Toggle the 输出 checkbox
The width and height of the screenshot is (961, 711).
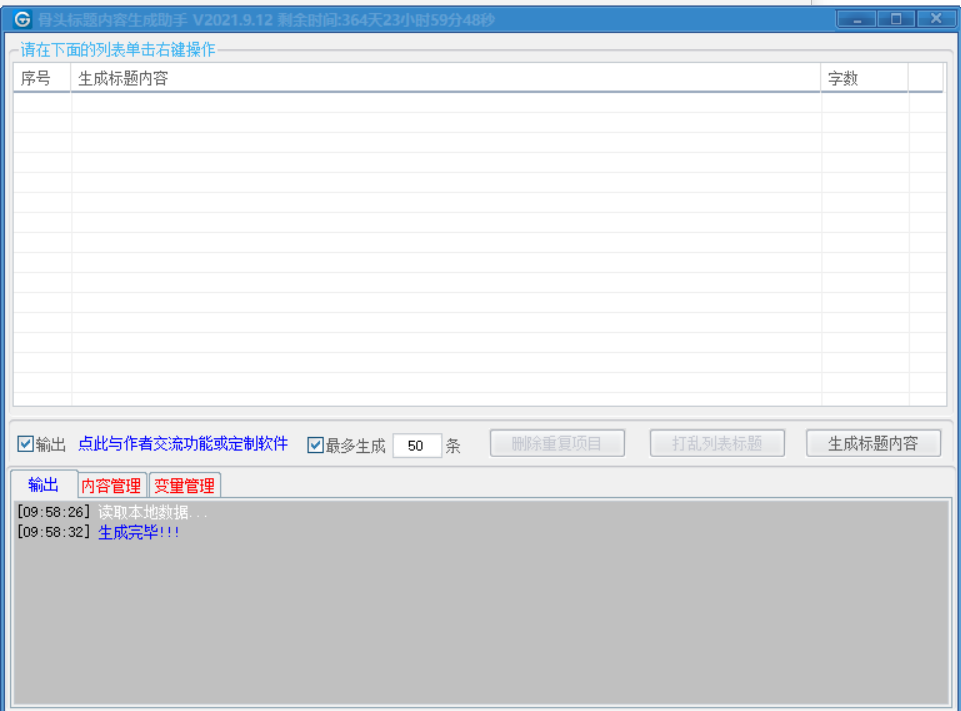pos(26,444)
